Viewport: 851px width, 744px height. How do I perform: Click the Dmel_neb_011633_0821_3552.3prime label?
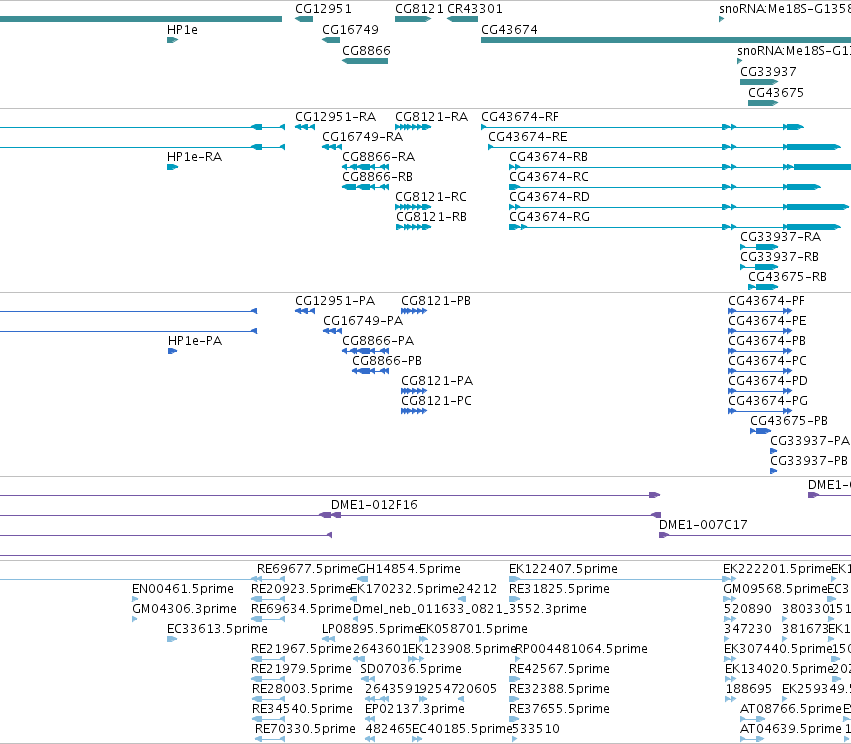click(x=469, y=609)
